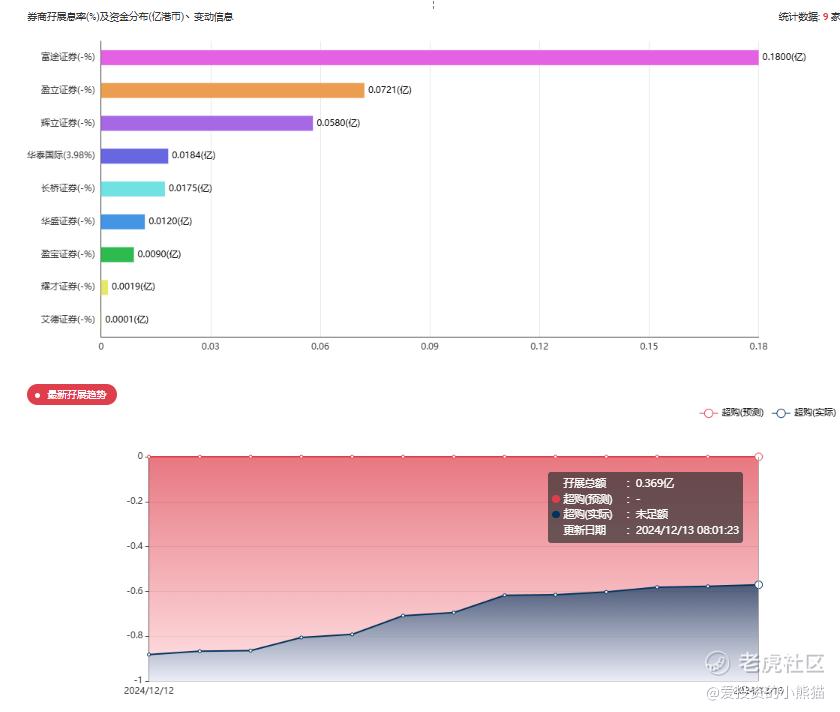Click the 盈立证券(-%) axis label
The height and width of the screenshot is (712, 840).
click(68, 90)
